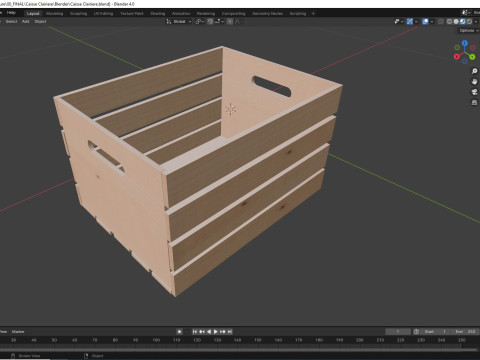Switch perspective/orthographic grid icon
Viewport: 480px width, 360px height.
474,102
